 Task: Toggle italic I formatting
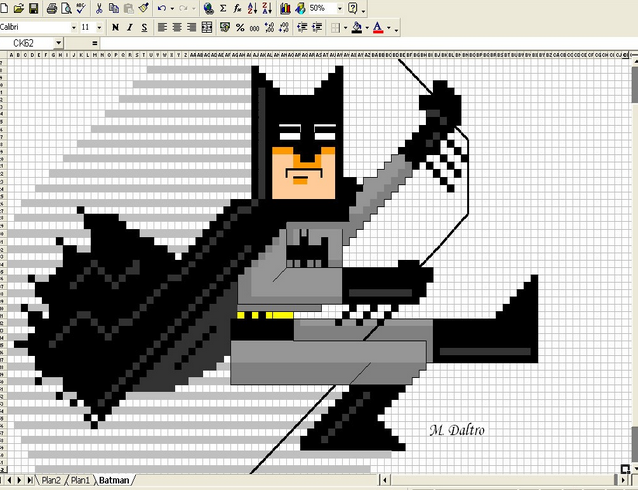(130, 27)
